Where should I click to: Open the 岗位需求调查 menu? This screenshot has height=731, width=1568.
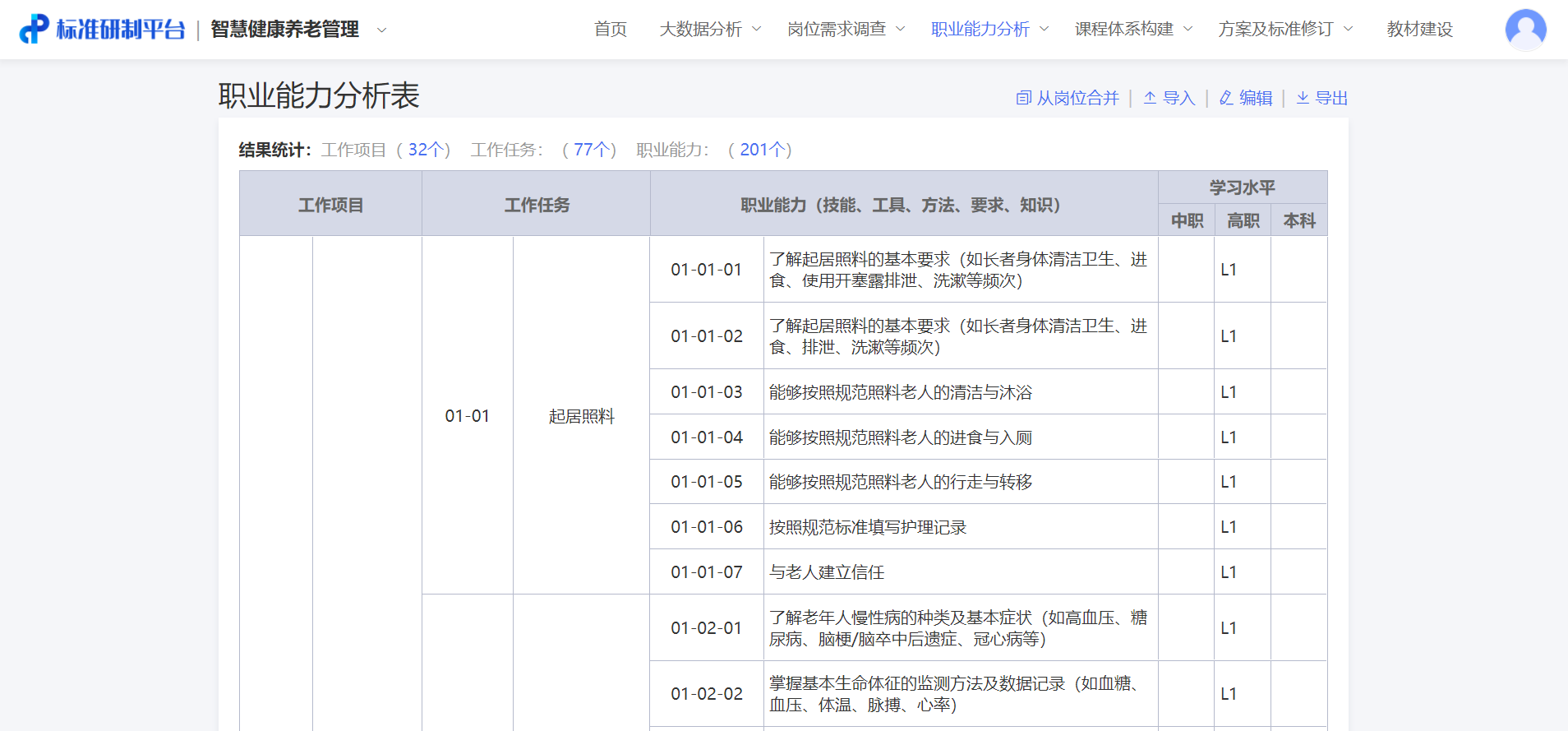pyautogui.click(x=837, y=29)
